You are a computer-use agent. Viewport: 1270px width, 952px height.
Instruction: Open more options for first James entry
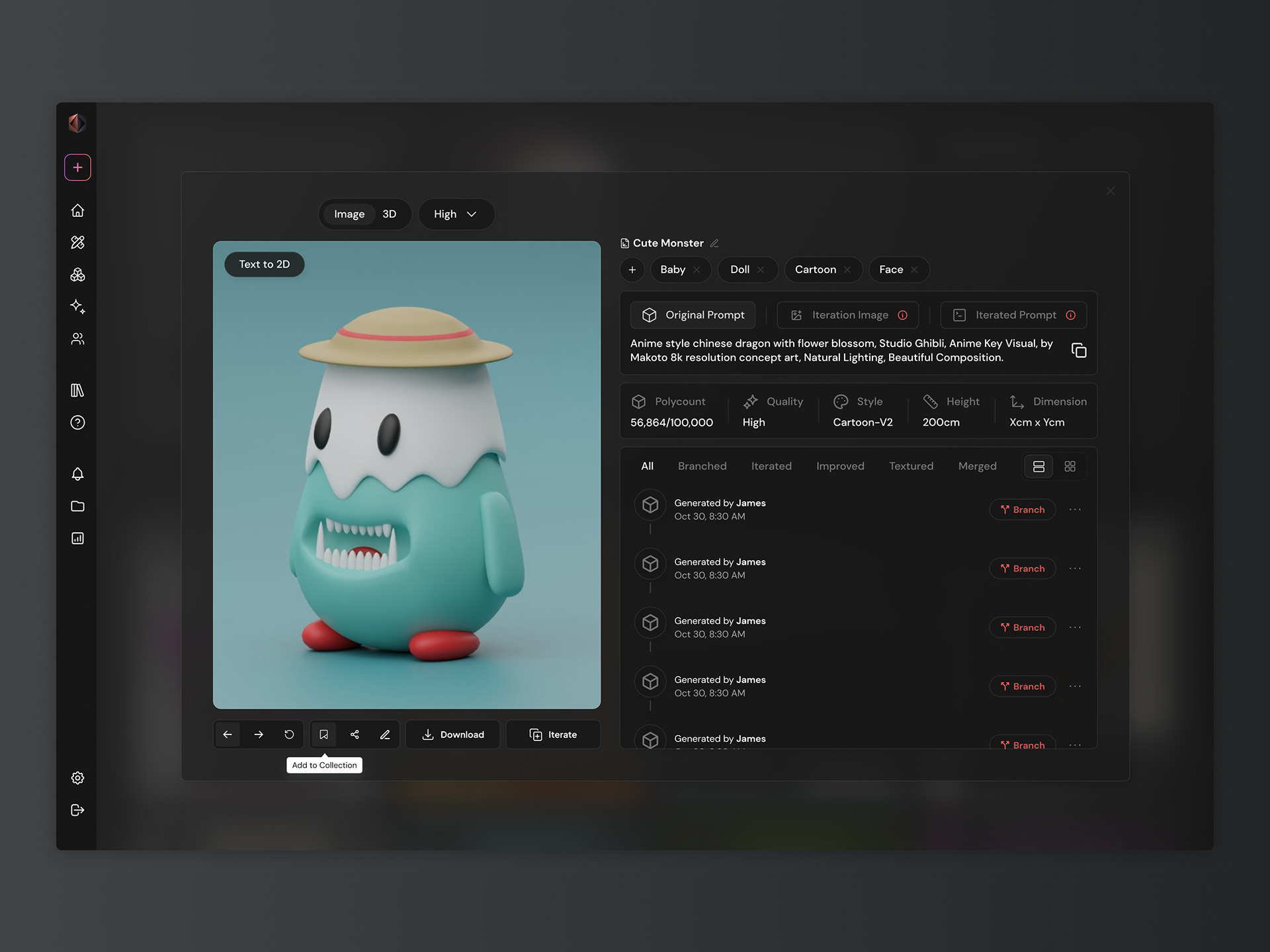point(1075,510)
